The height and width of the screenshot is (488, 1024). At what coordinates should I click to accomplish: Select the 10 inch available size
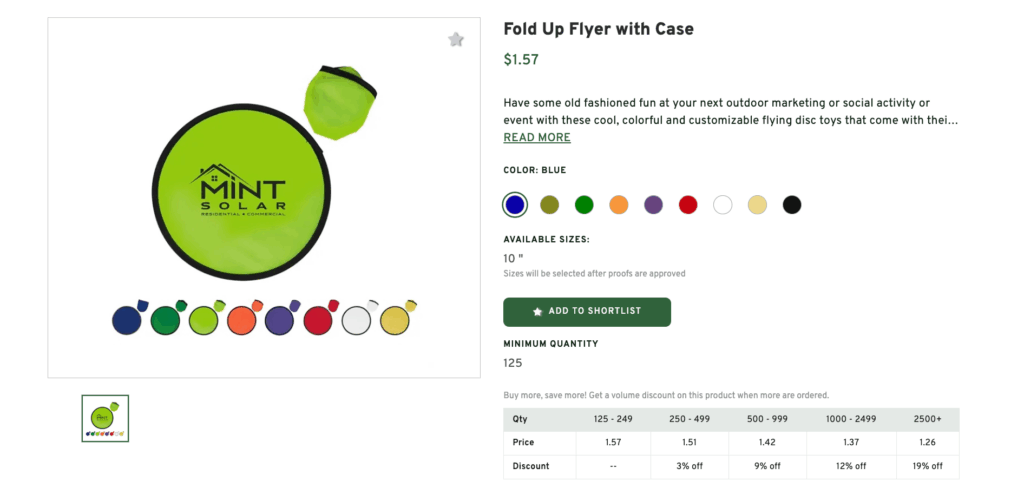point(514,259)
